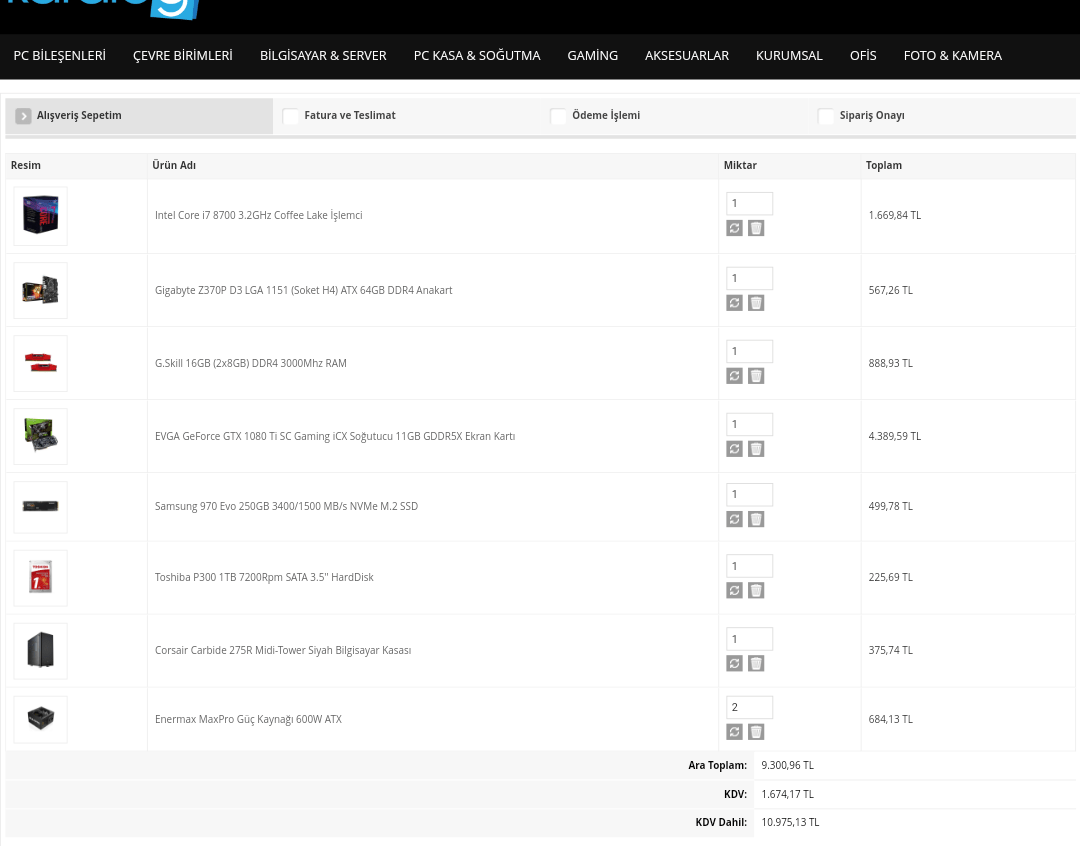1080x846 pixels.
Task: Click quantity field for G.Skill RAM
Action: pos(749,351)
